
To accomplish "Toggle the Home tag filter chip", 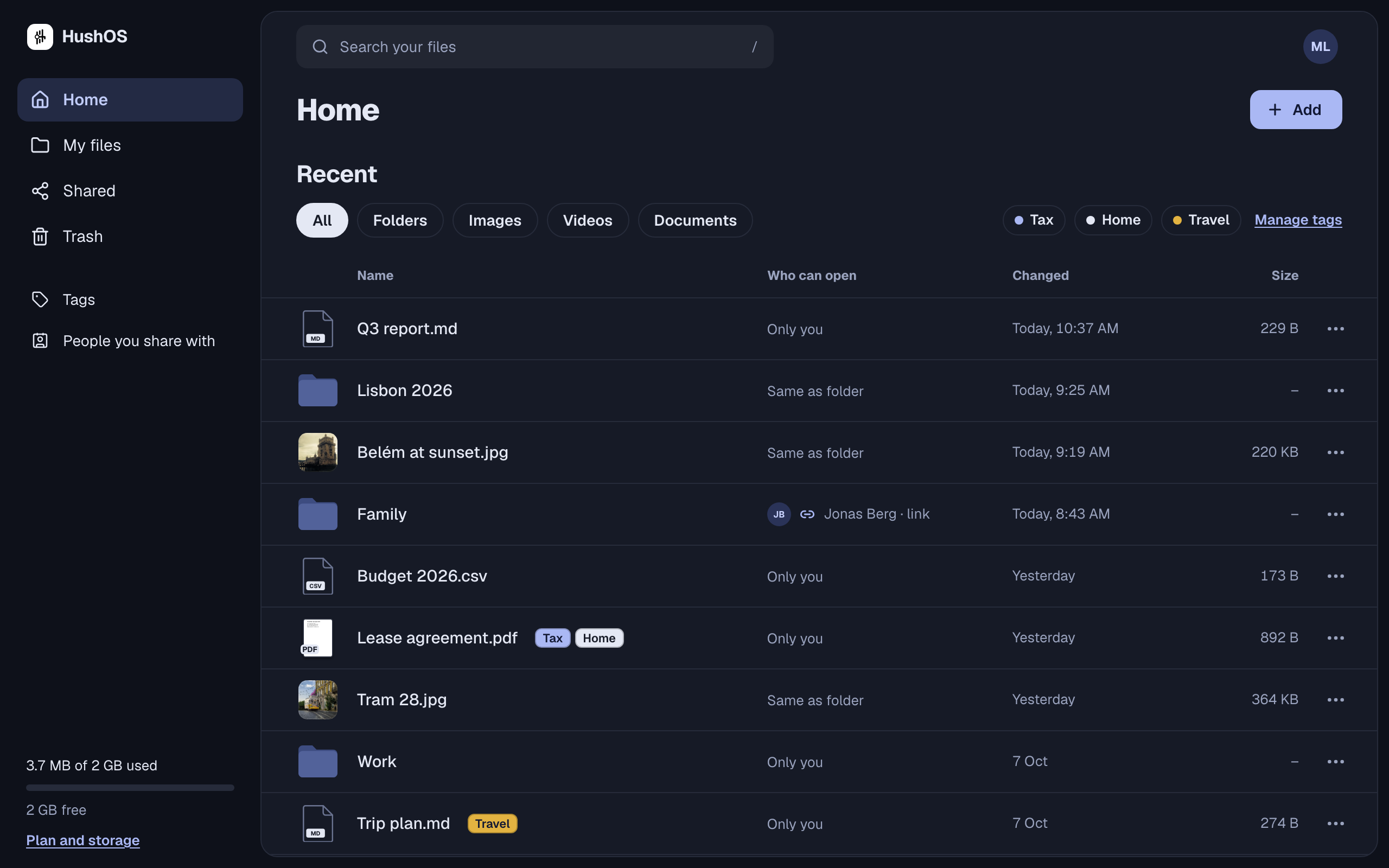I will coord(1113,220).
